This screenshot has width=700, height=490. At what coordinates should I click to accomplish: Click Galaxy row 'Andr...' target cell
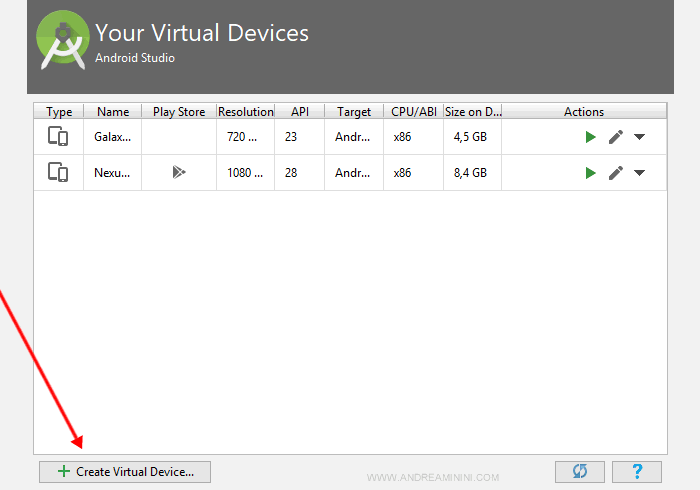coord(354,137)
